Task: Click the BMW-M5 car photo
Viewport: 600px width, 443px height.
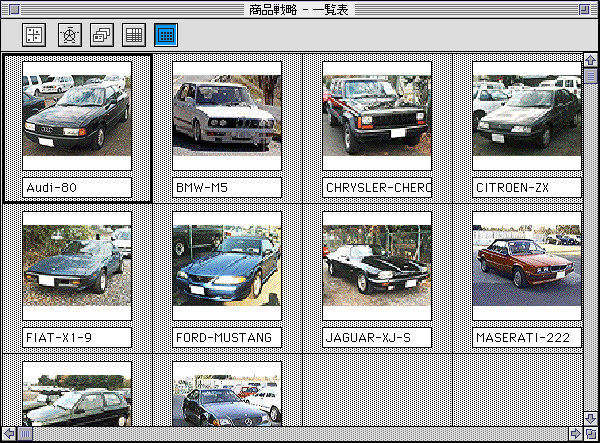Action: pyautogui.click(x=227, y=116)
